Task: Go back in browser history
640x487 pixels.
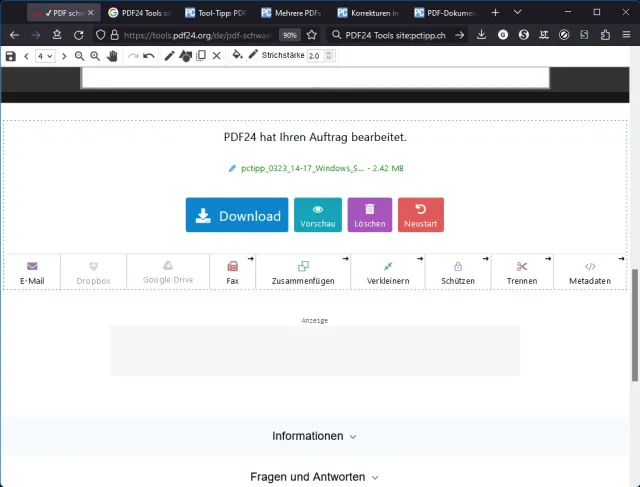Action: [14, 35]
